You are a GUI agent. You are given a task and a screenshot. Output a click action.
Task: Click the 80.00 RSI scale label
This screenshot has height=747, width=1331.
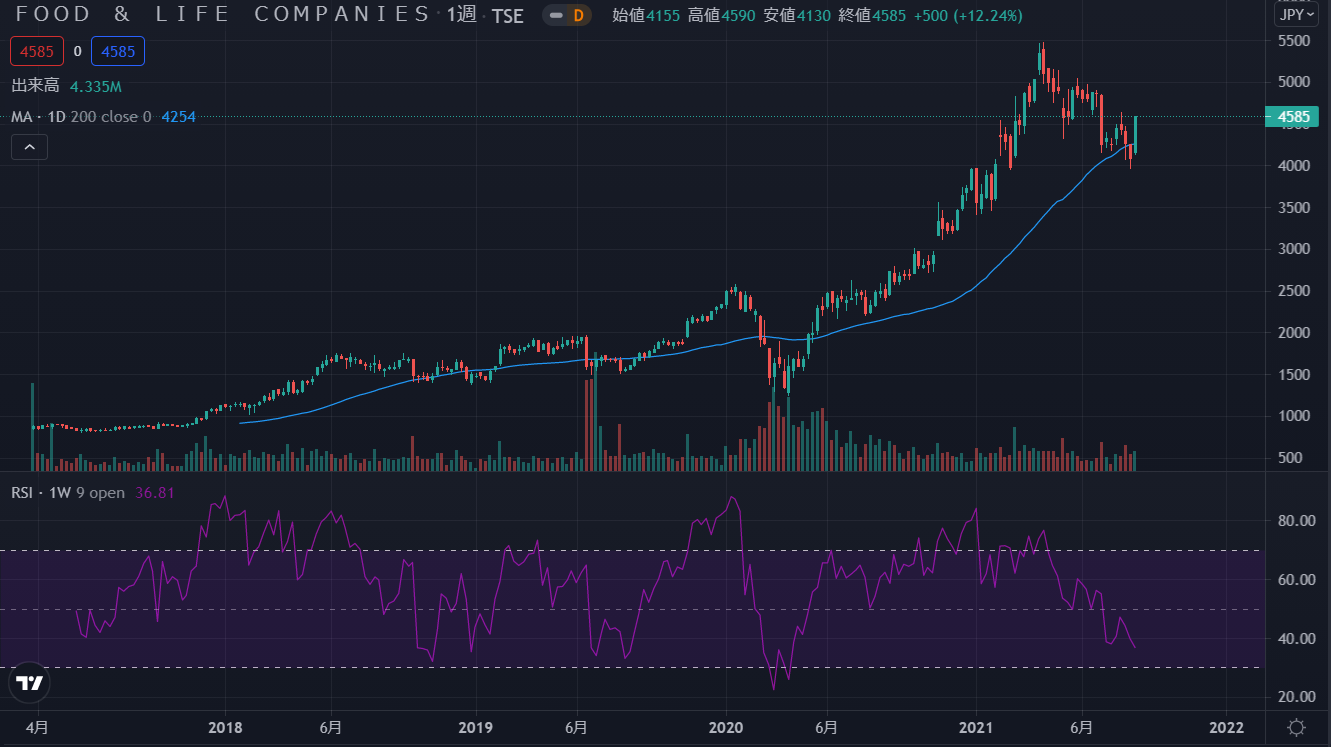coord(1295,521)
